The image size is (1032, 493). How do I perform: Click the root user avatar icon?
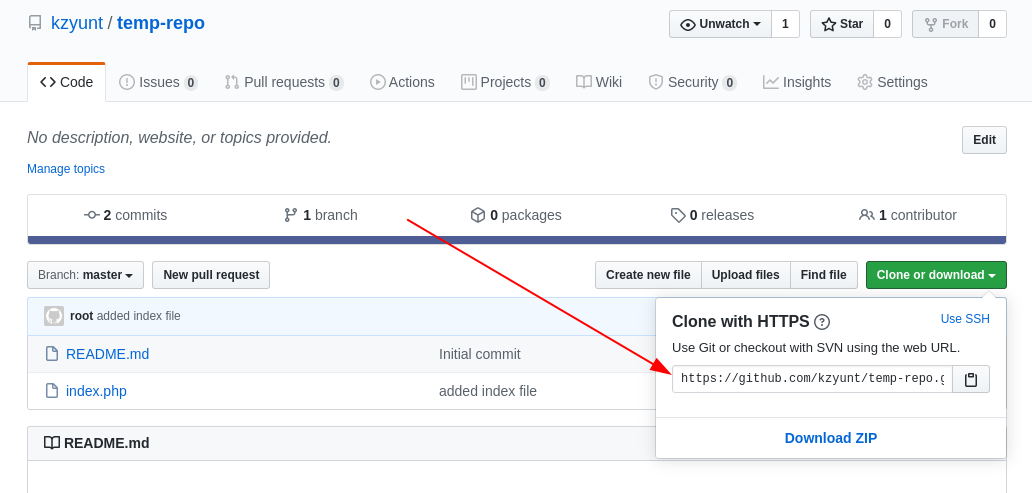(x=54, y=316)
